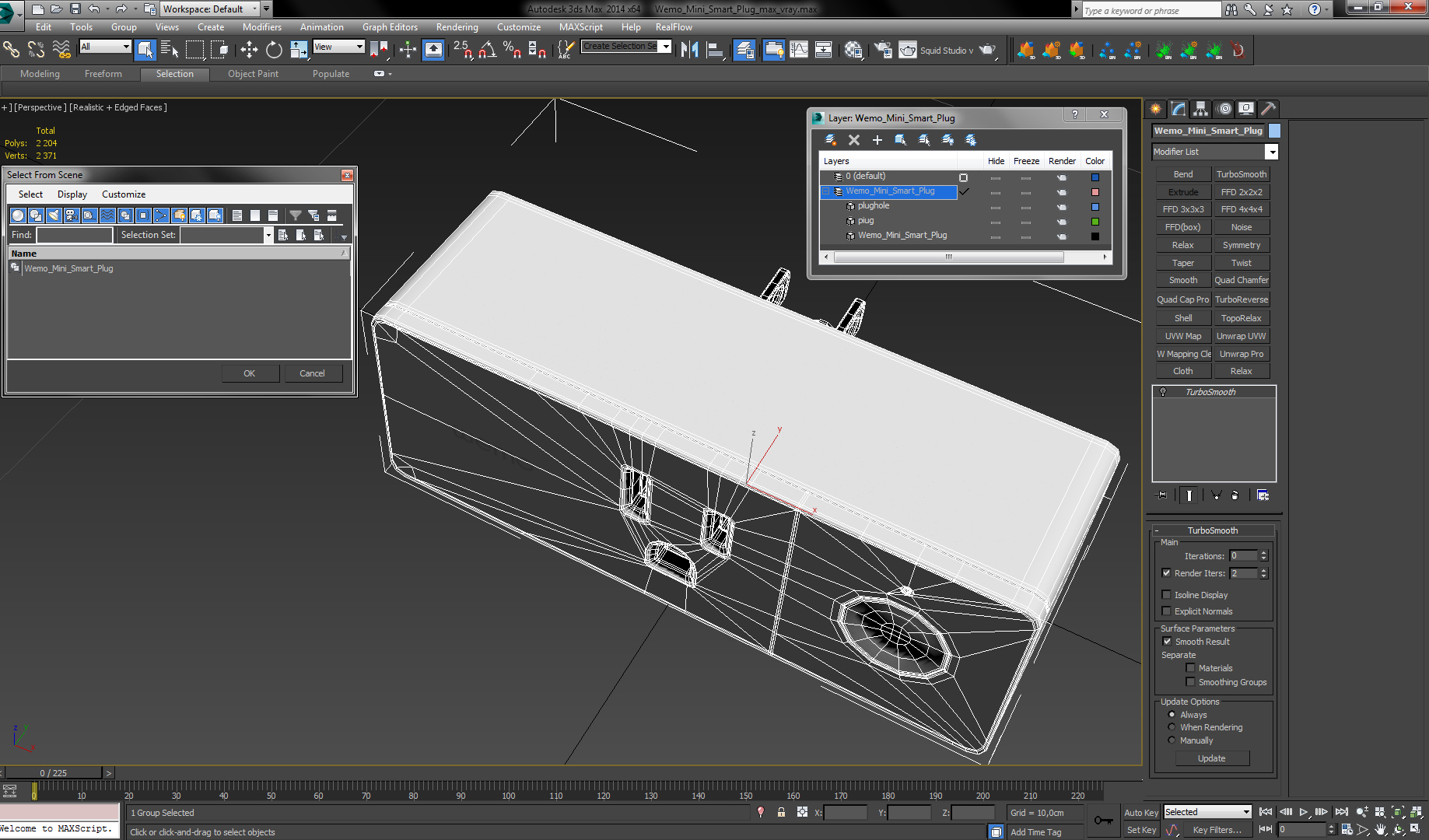Click piug layer green color swatch

click(1095, 222)
